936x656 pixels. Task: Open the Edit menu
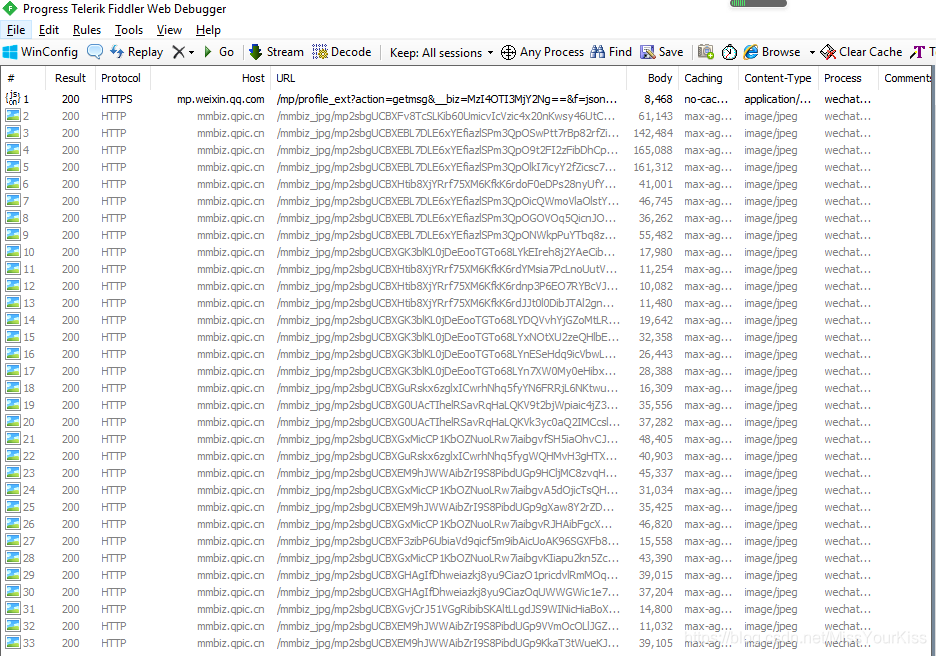tap(48, 30)
